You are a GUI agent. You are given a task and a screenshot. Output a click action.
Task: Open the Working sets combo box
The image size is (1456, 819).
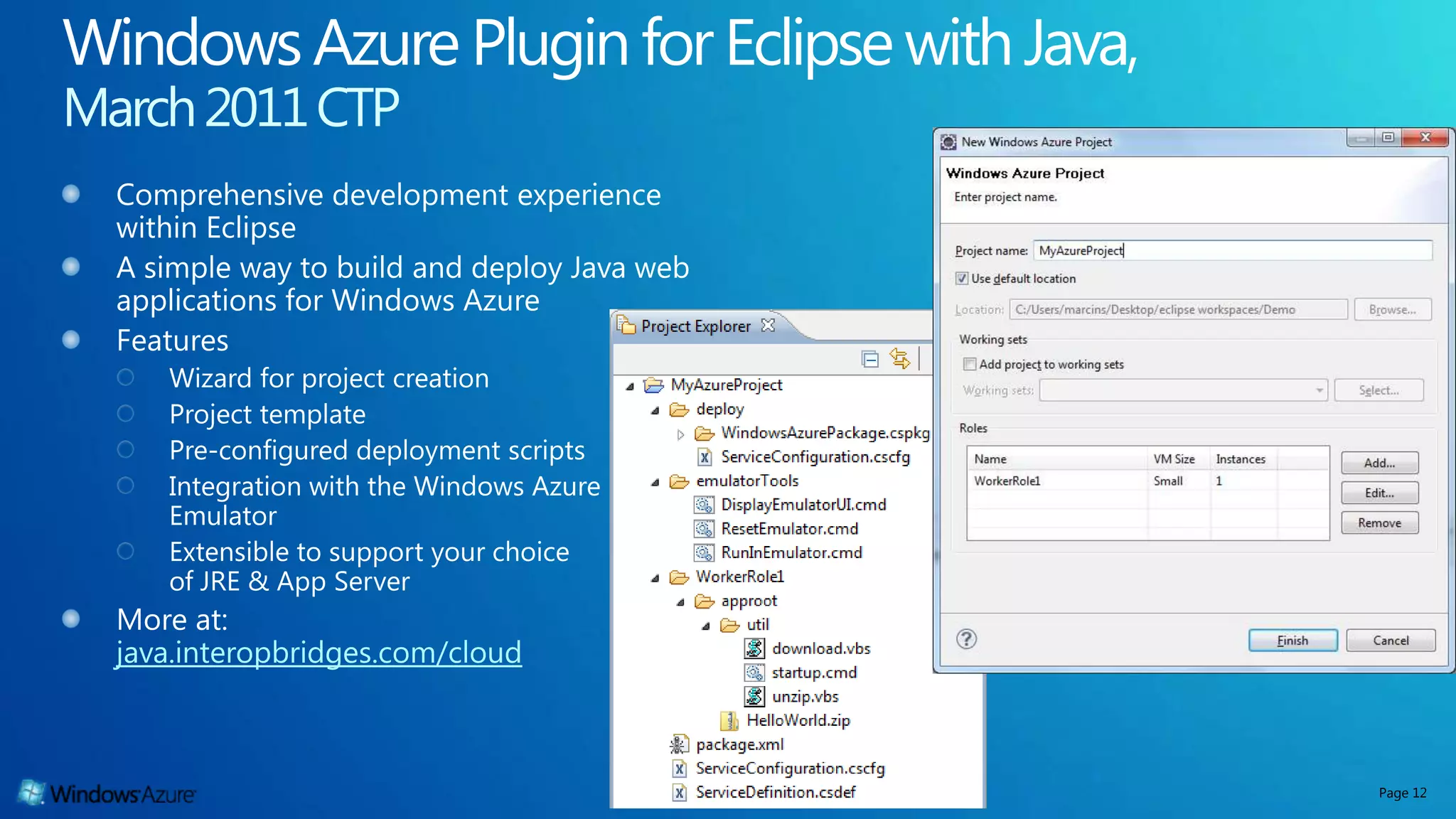pos(1319,390)
